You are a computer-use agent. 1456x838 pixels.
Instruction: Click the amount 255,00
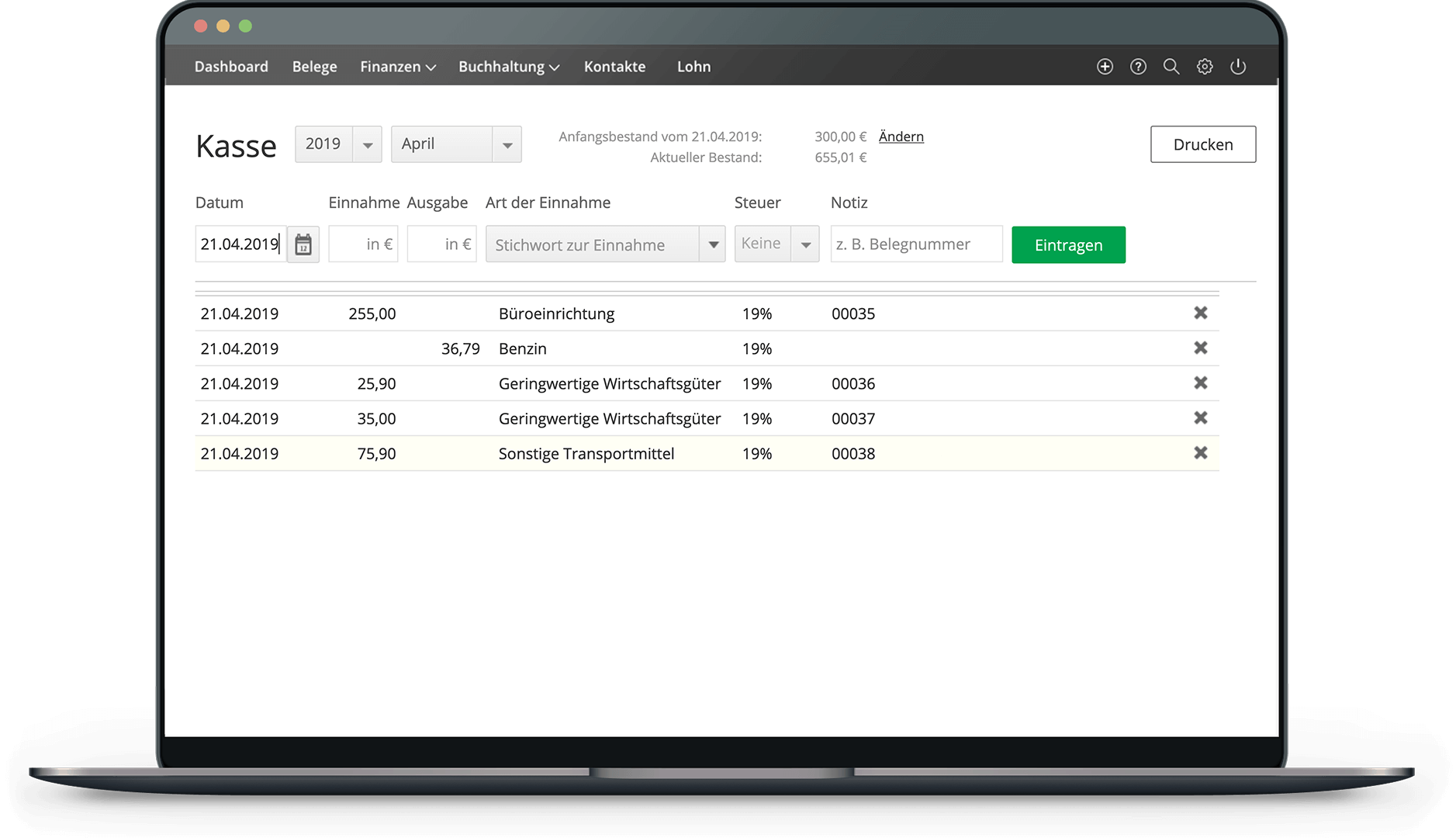tap(372, 314)
